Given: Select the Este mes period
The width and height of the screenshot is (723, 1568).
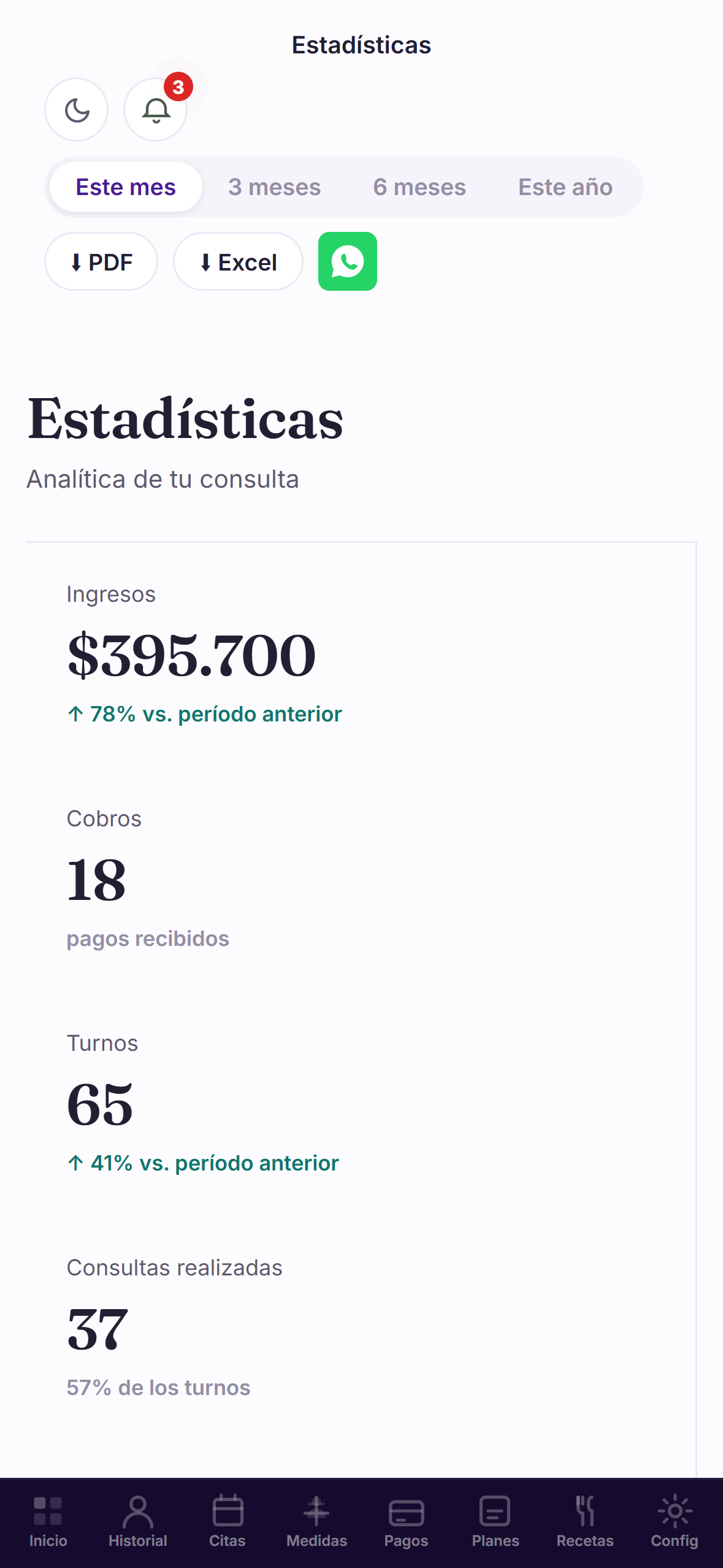Looking at the screenshot, I should 126,187.
